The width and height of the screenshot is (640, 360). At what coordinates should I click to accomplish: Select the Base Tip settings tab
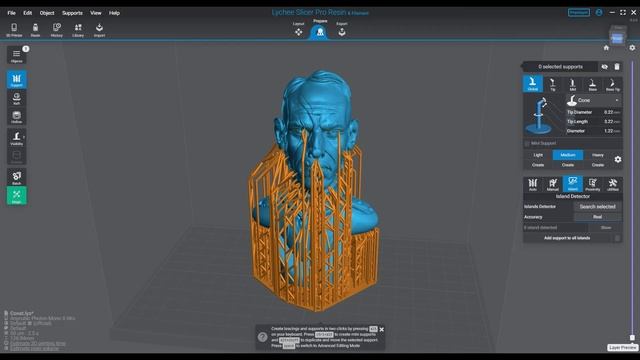pos(613,84)
